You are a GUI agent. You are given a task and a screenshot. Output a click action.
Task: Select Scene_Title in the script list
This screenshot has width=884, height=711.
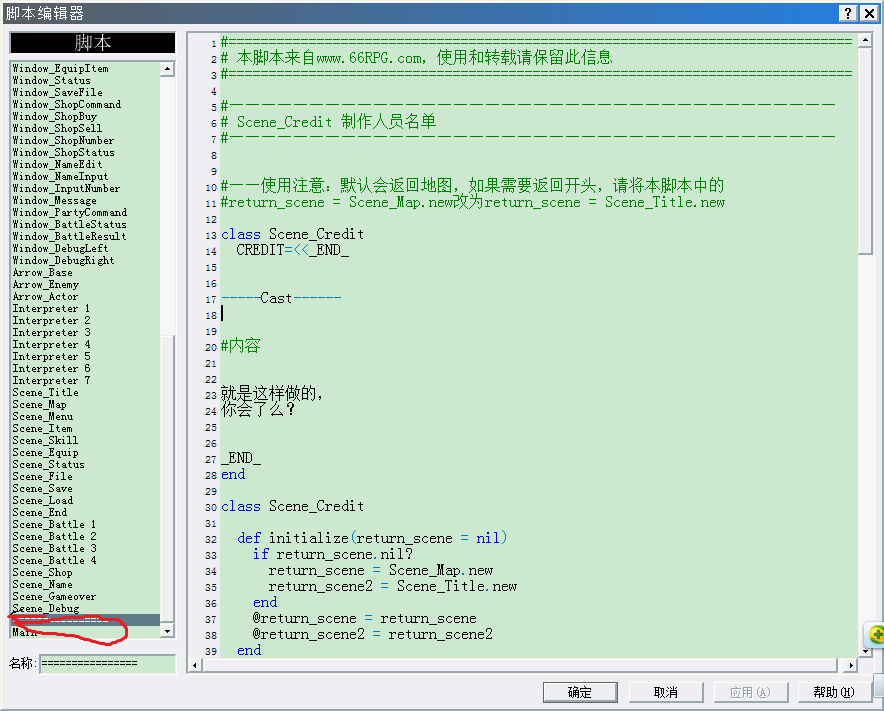click(46, 392)
